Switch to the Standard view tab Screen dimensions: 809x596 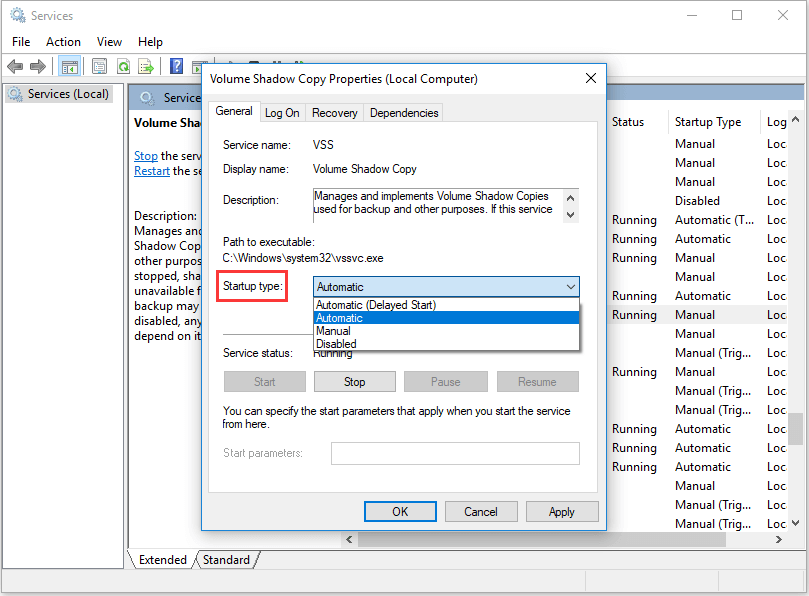pyautogui.click(x=226, y=560)
